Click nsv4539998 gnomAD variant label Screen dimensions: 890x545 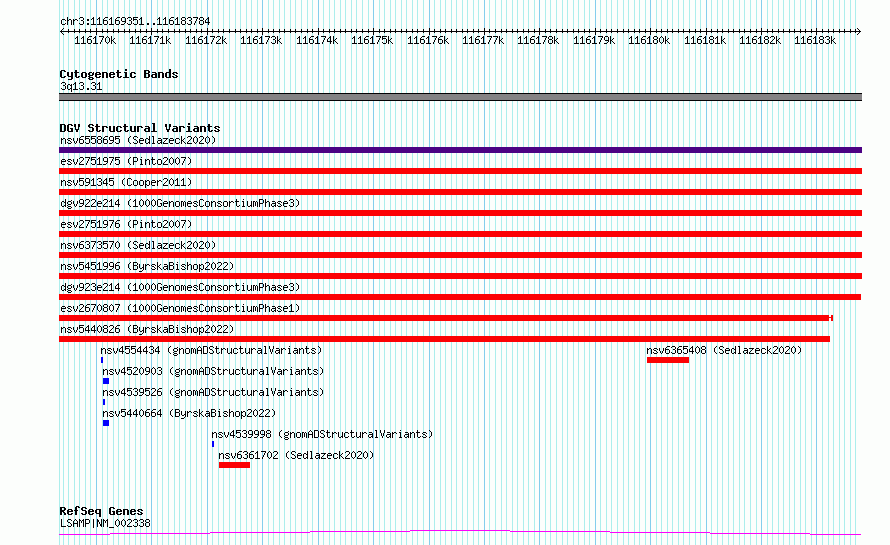click(322, 434)
